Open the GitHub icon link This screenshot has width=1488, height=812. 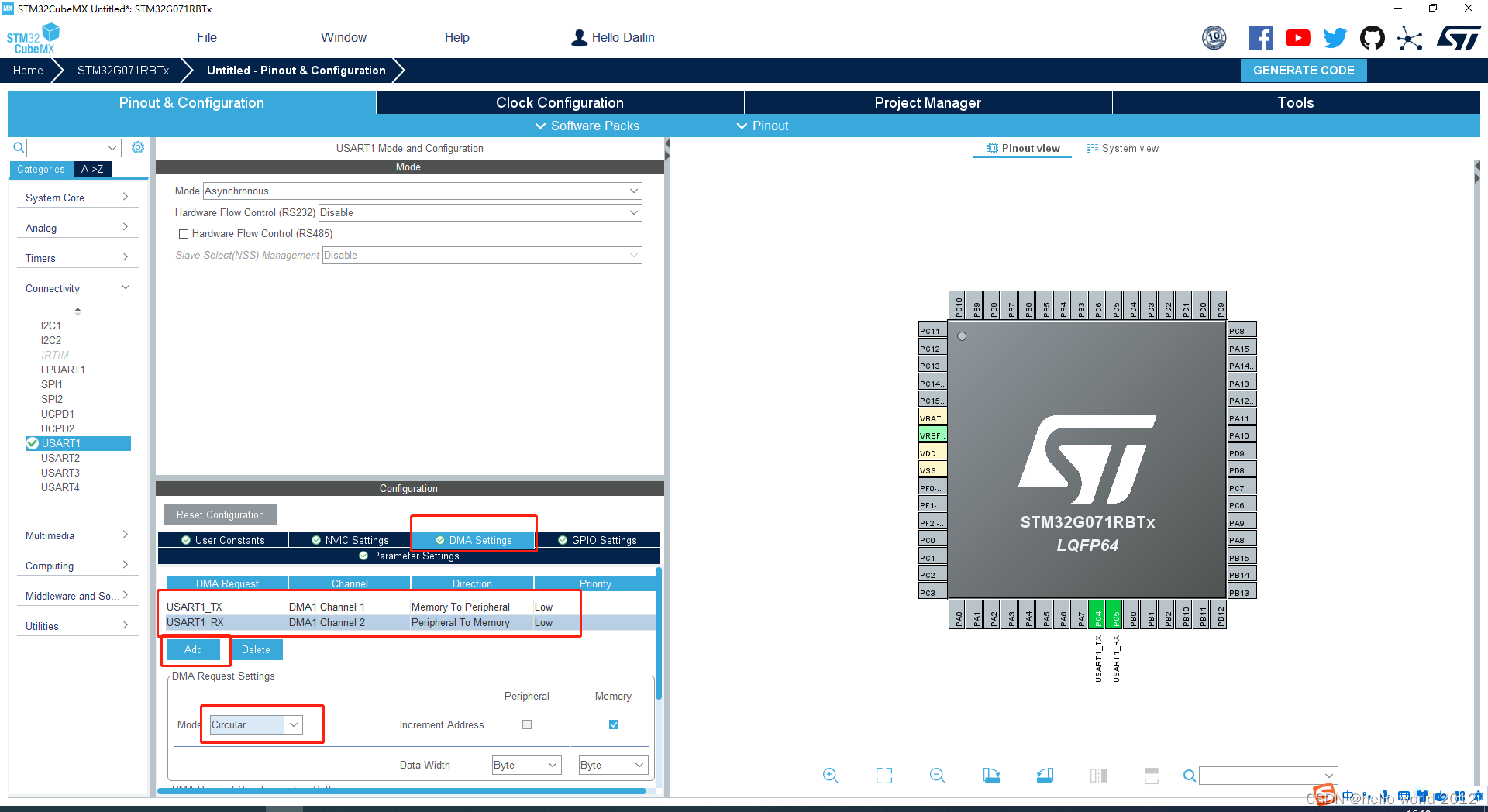point(1373,38)
